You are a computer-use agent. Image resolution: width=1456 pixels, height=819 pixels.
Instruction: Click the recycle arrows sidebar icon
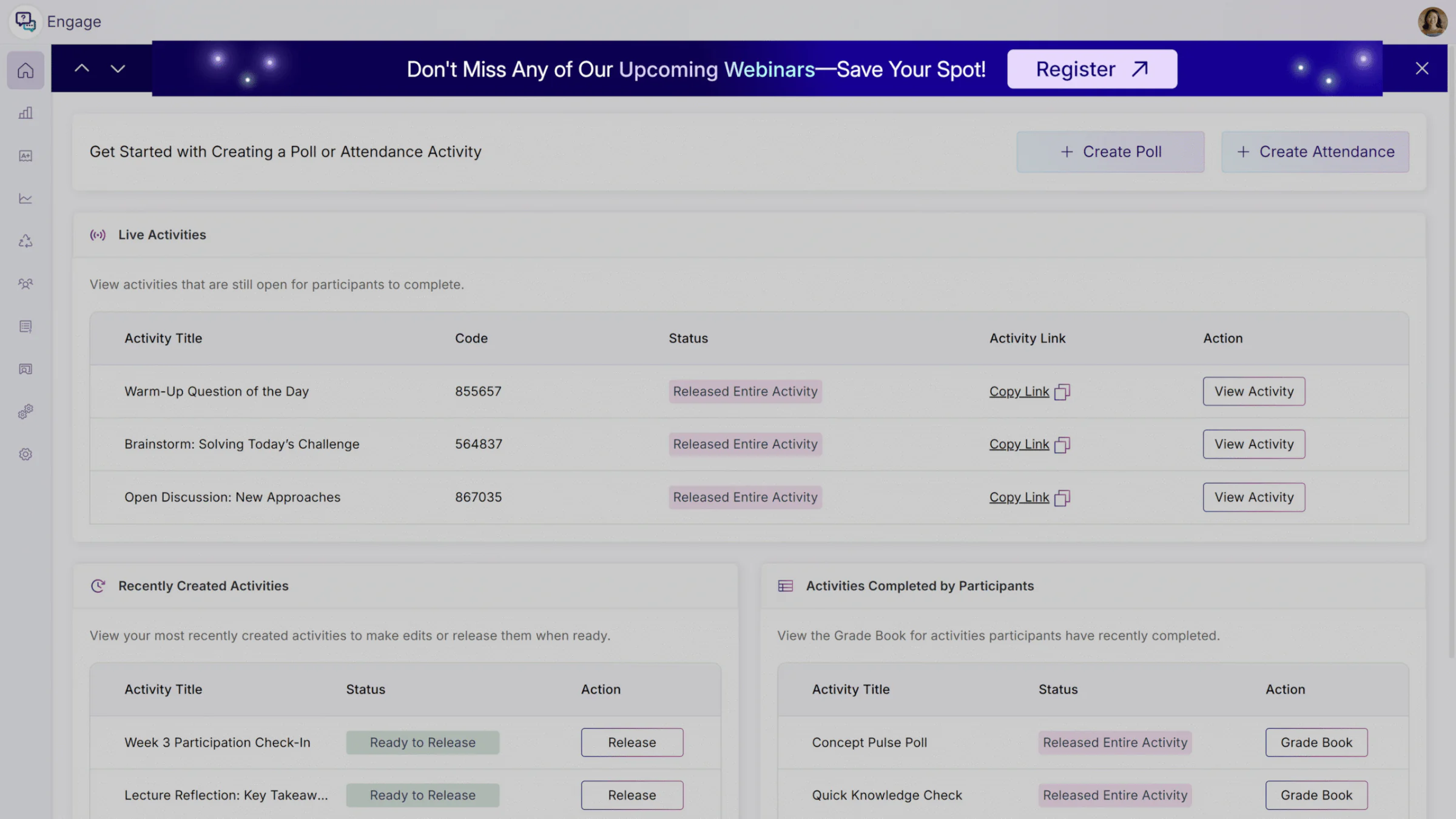coord(25,241)
